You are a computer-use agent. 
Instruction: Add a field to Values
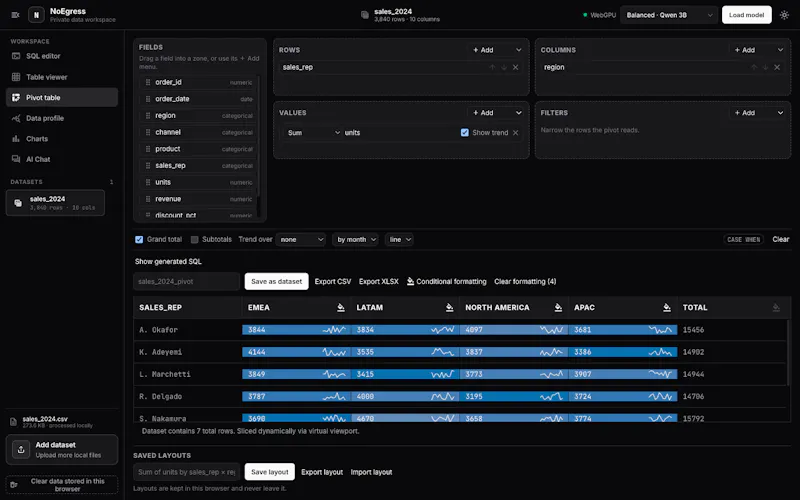pos(483,113)
